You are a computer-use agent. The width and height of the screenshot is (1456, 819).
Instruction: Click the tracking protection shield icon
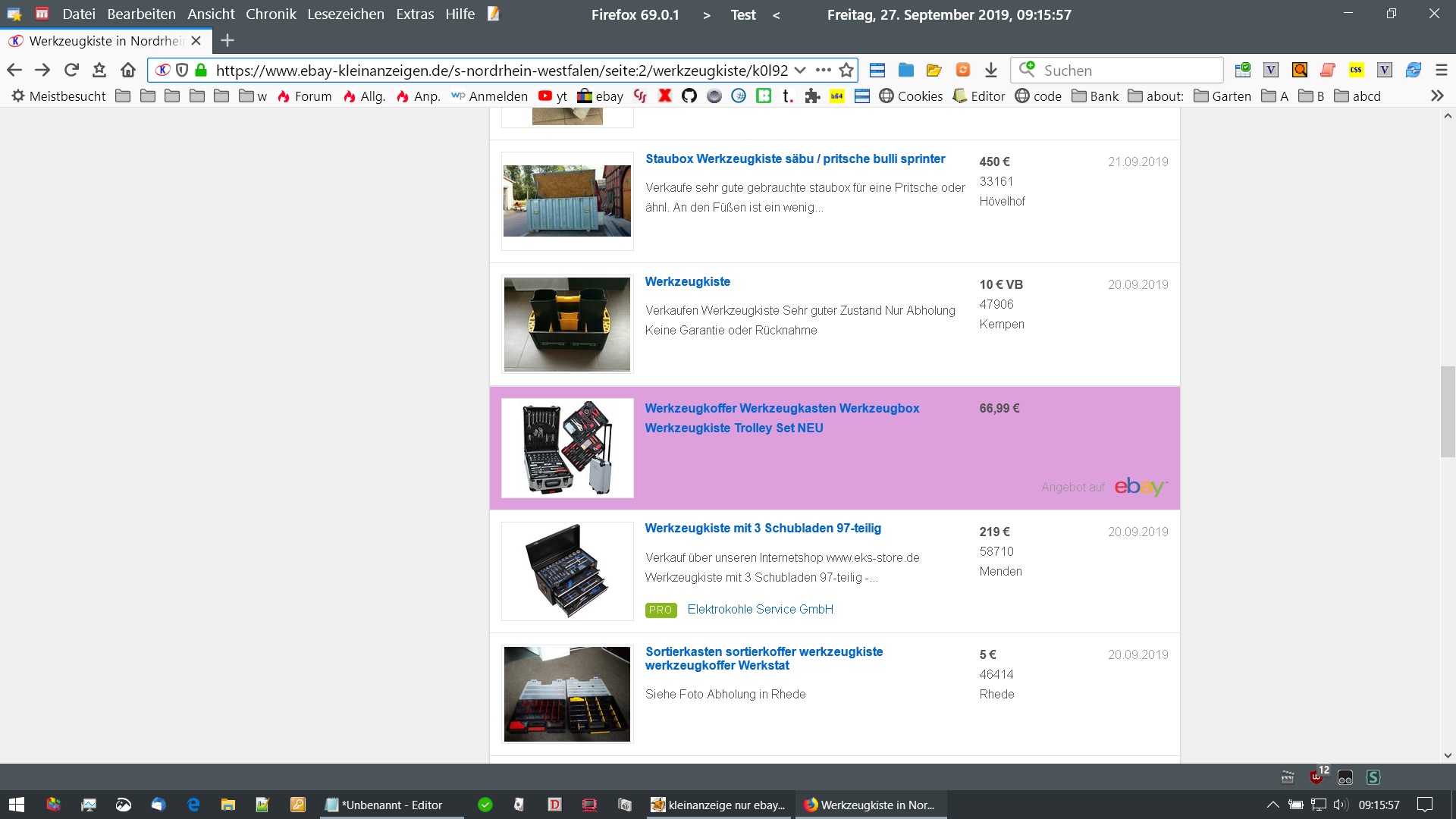[x=182, y=70]
